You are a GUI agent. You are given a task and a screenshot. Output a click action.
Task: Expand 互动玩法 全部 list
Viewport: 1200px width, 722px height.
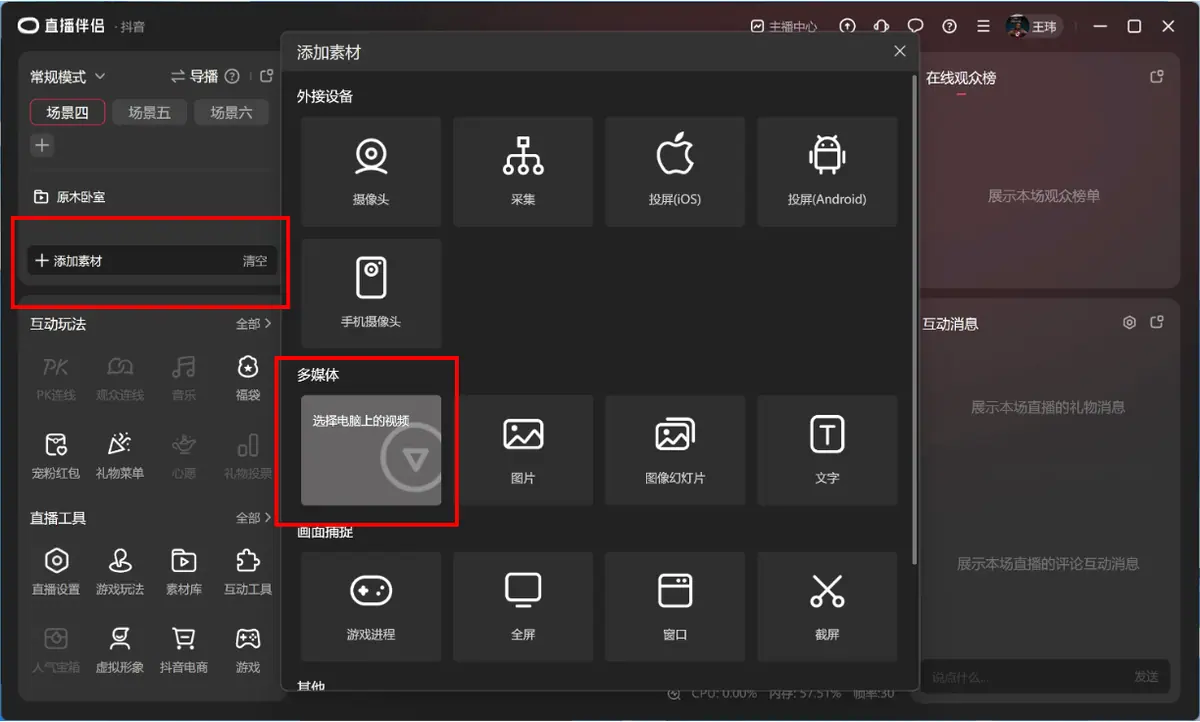click(x=254, y=324)
